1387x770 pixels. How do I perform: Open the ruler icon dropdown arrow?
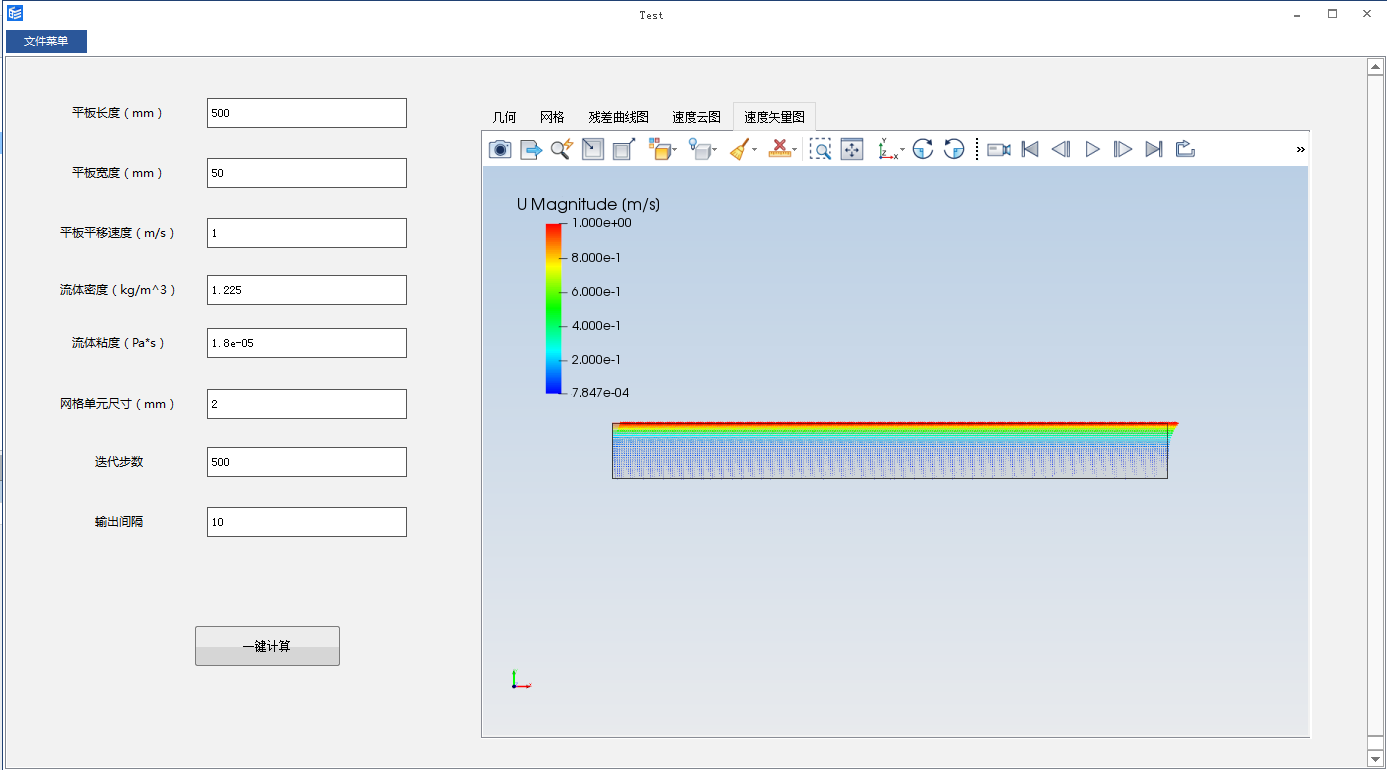795,150
